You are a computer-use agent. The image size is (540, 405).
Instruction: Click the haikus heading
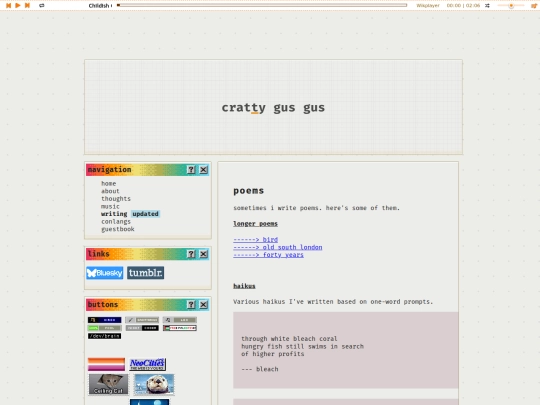click(244, 286)
